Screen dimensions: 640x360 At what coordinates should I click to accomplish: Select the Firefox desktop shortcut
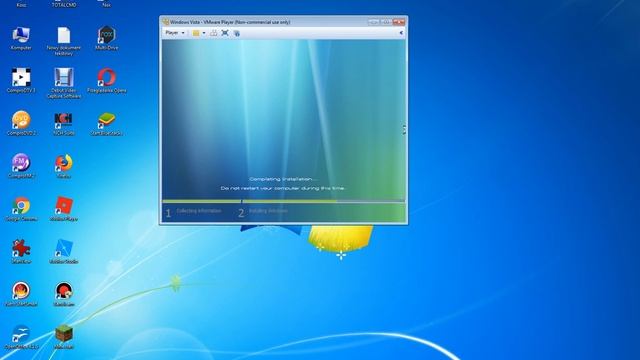pyautogui.click(x=64, y=166)
